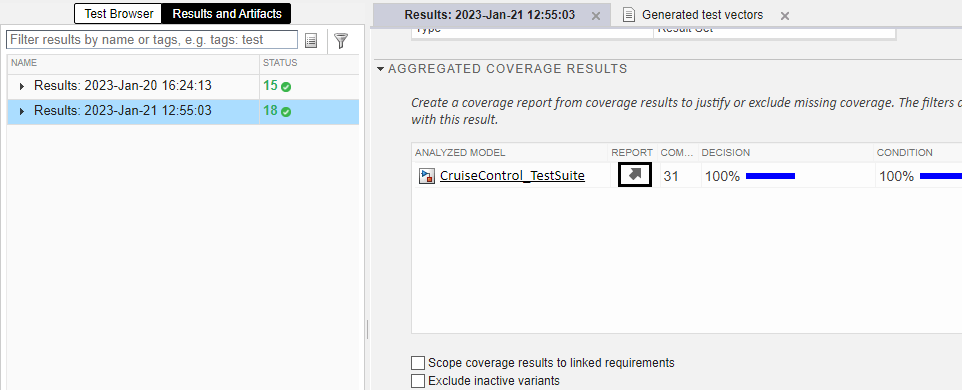
Task: Open Results: 2023-Jan-21 12:55:03 tab
Action: pyautogui.click(x=490, y=15)
